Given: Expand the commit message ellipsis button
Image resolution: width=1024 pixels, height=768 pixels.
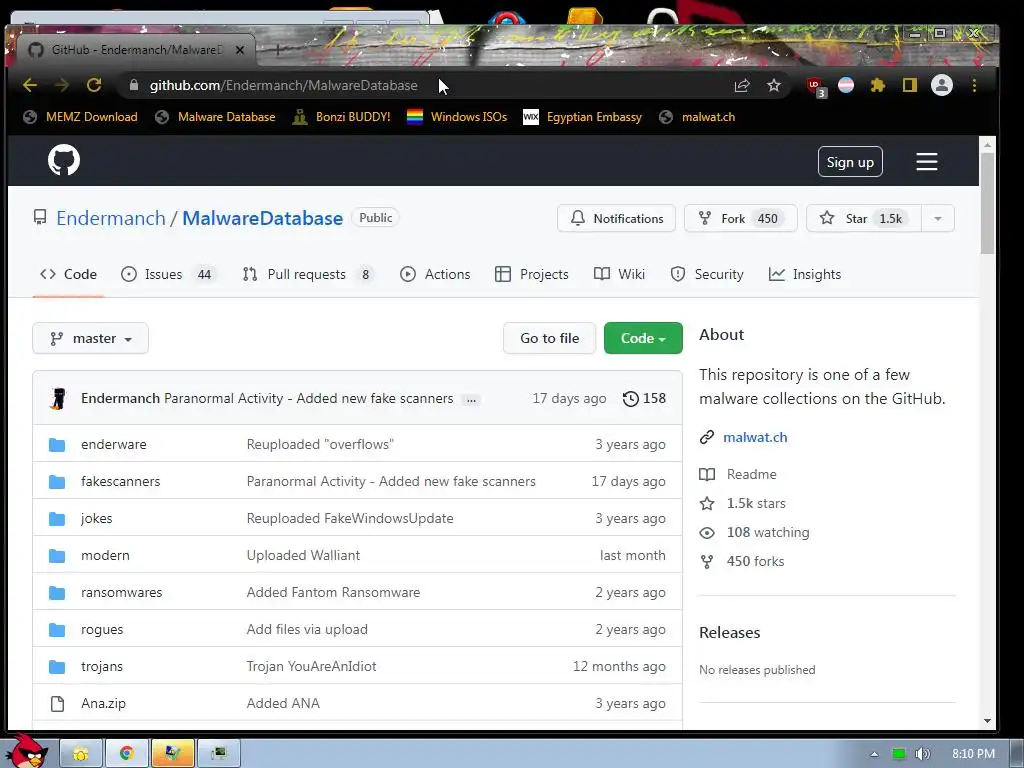Looking at the screenshot, I should [471, 400].
